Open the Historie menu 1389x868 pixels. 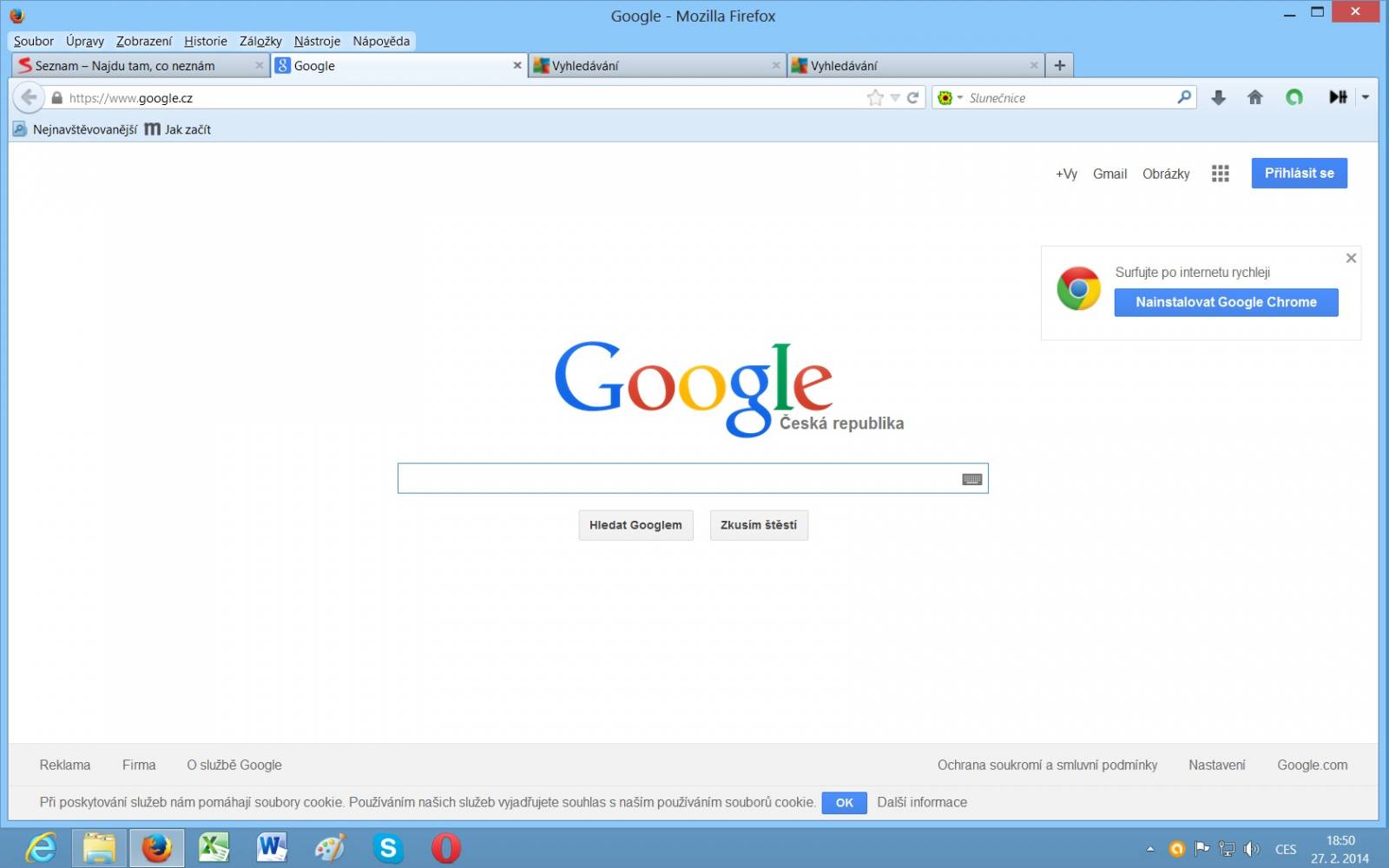click(206, 41)
